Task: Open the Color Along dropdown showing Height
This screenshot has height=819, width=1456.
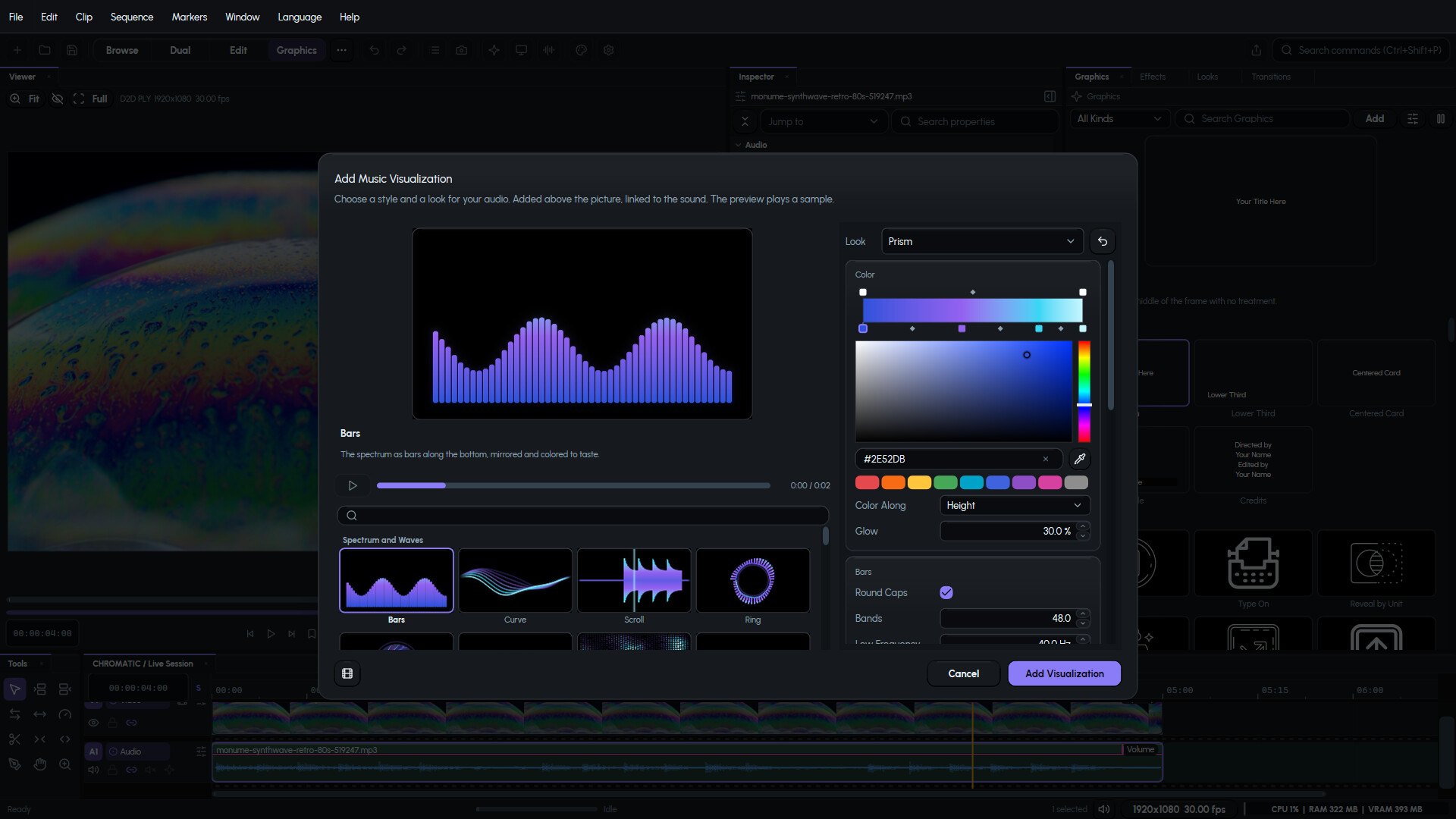Action: pyautogui.click(x=1015, y=505)
